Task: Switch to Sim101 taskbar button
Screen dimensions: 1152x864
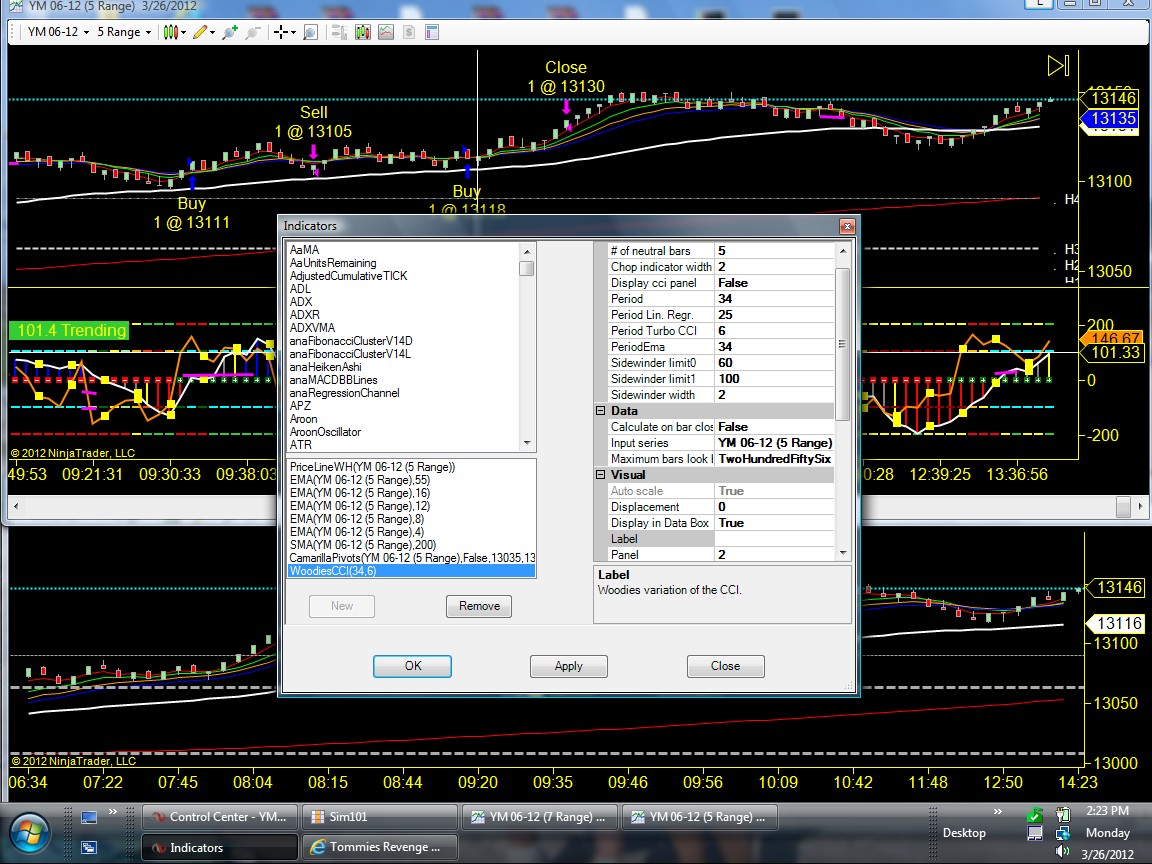Action: point(379,817)
